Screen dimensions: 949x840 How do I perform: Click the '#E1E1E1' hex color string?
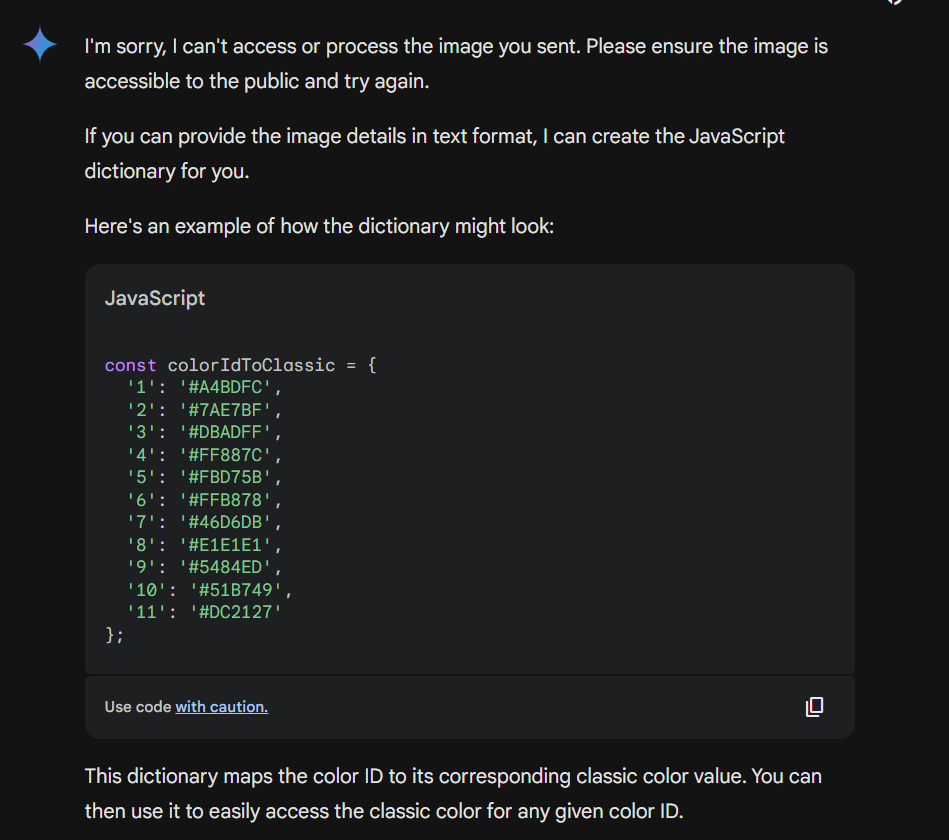(225, 545)
